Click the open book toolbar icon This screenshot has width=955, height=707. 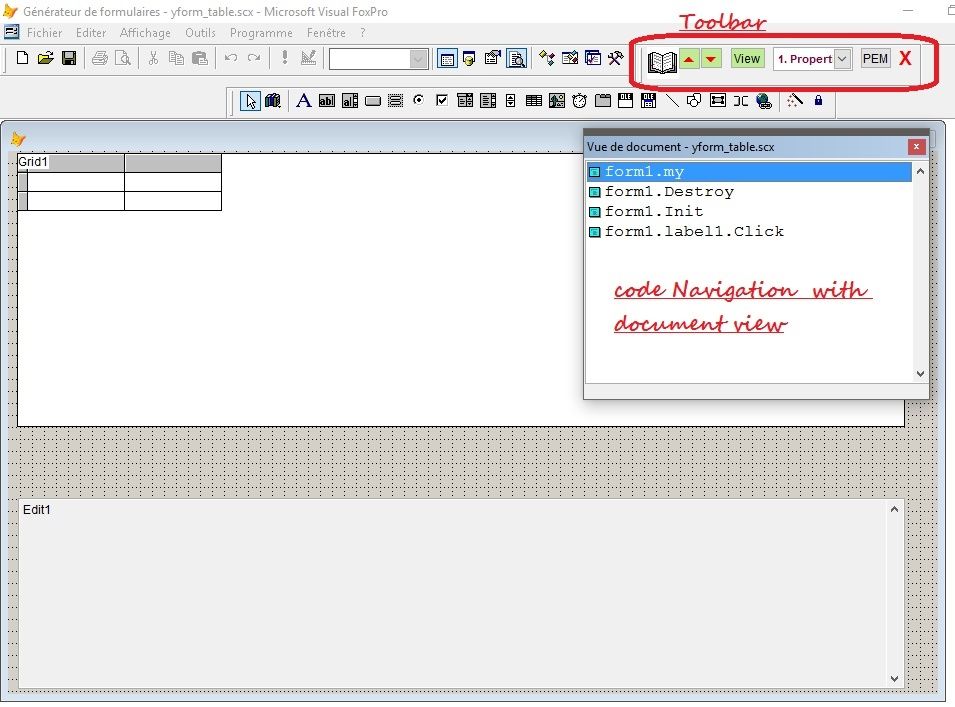click(x=662, y=60)
